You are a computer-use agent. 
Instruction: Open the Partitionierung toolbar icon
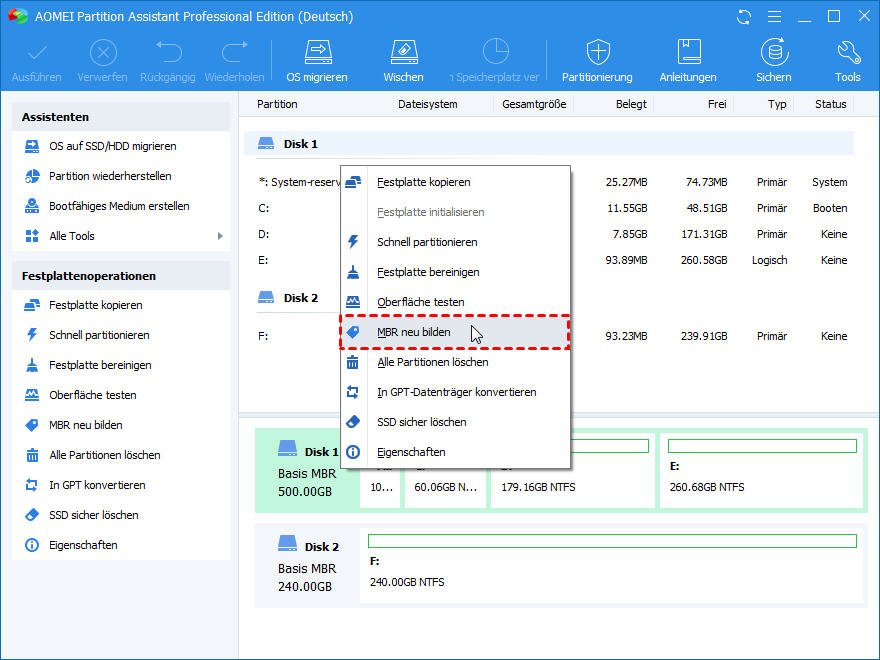click(x=598, y=53)
